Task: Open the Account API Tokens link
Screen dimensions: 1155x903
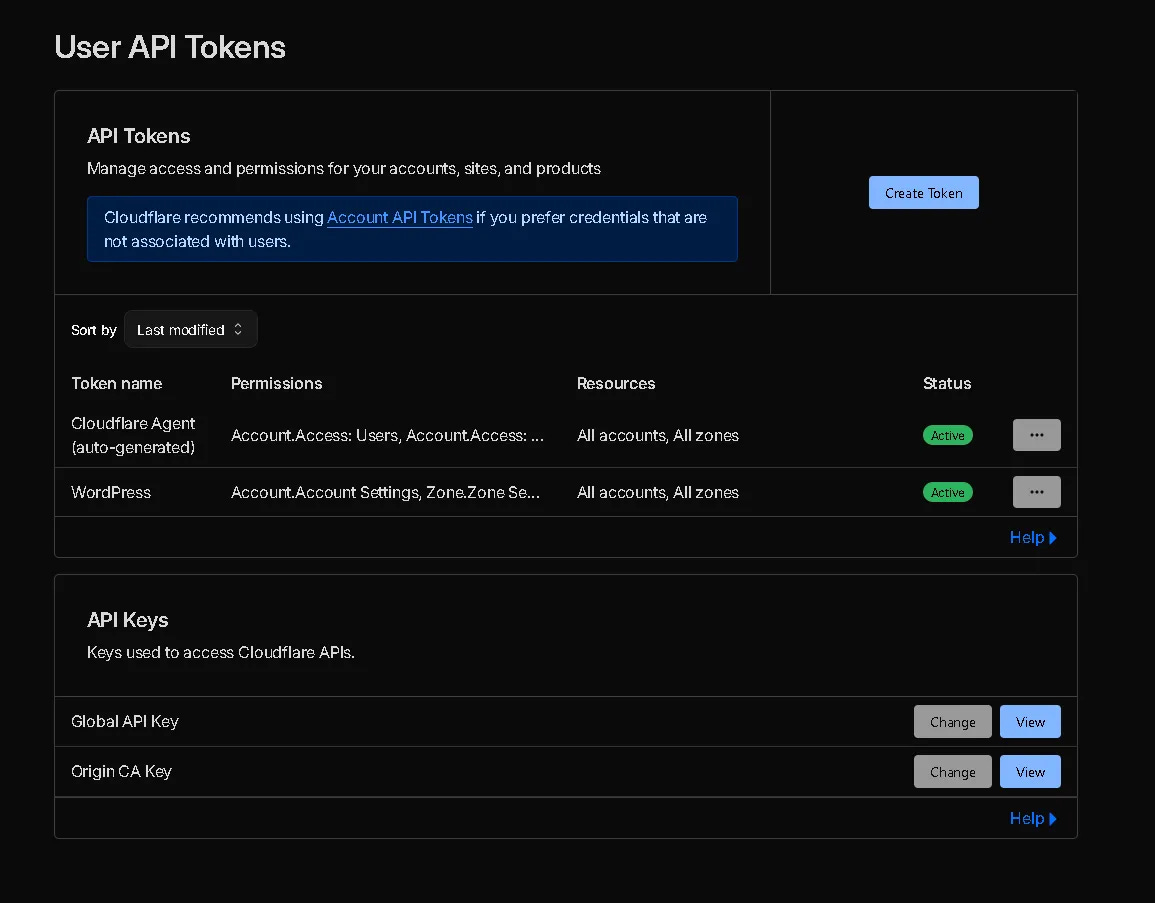Action: pos(400,217)
